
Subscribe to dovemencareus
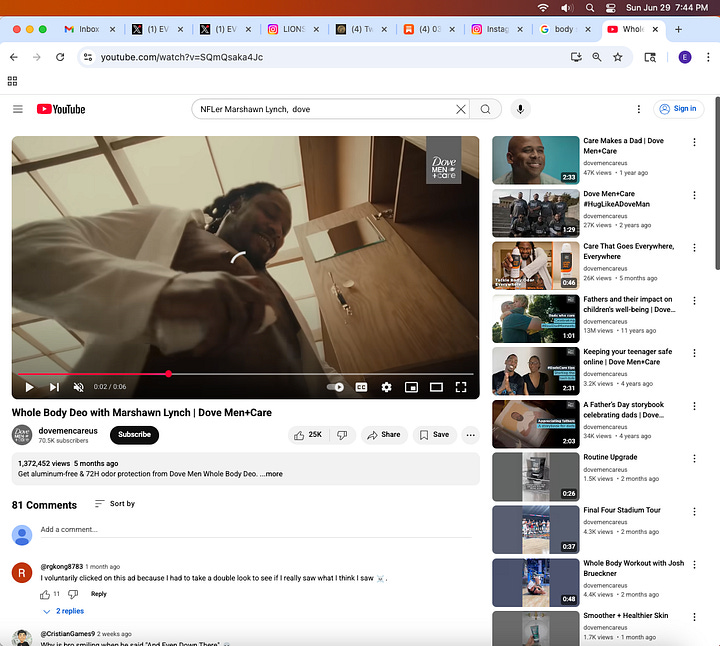(x=135, y=435)
